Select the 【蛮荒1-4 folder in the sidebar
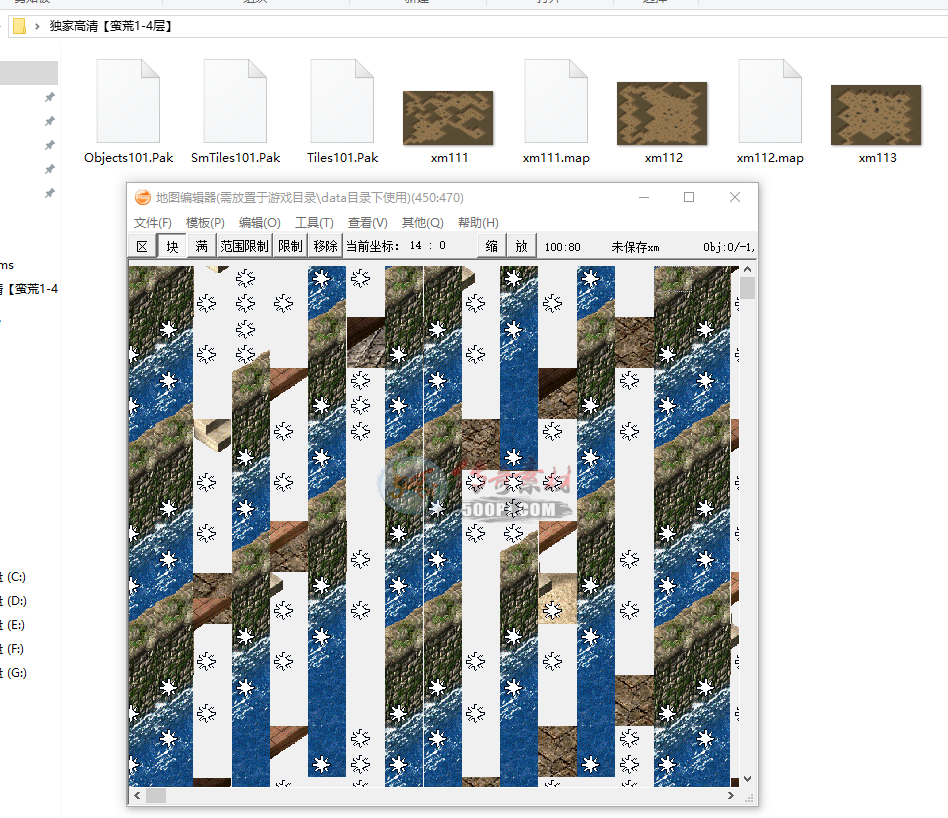This screenshot has height=818, width=948. coord(29,289)
